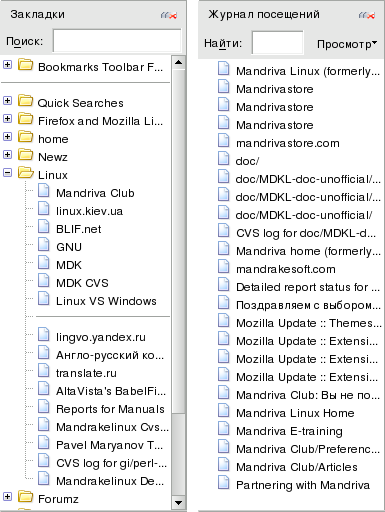Screen dimensions: 385x512
Task: Focus the Найти history search field
Action: coord(277,43)
